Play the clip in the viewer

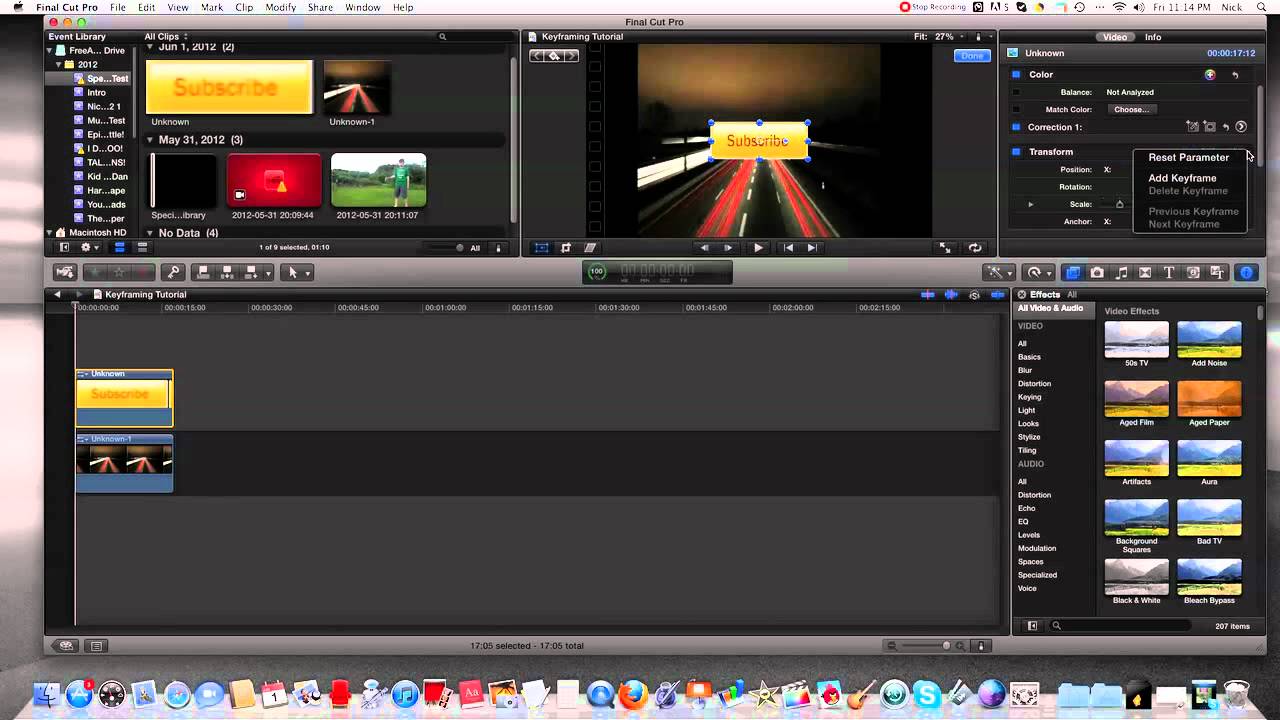point(758,248)
